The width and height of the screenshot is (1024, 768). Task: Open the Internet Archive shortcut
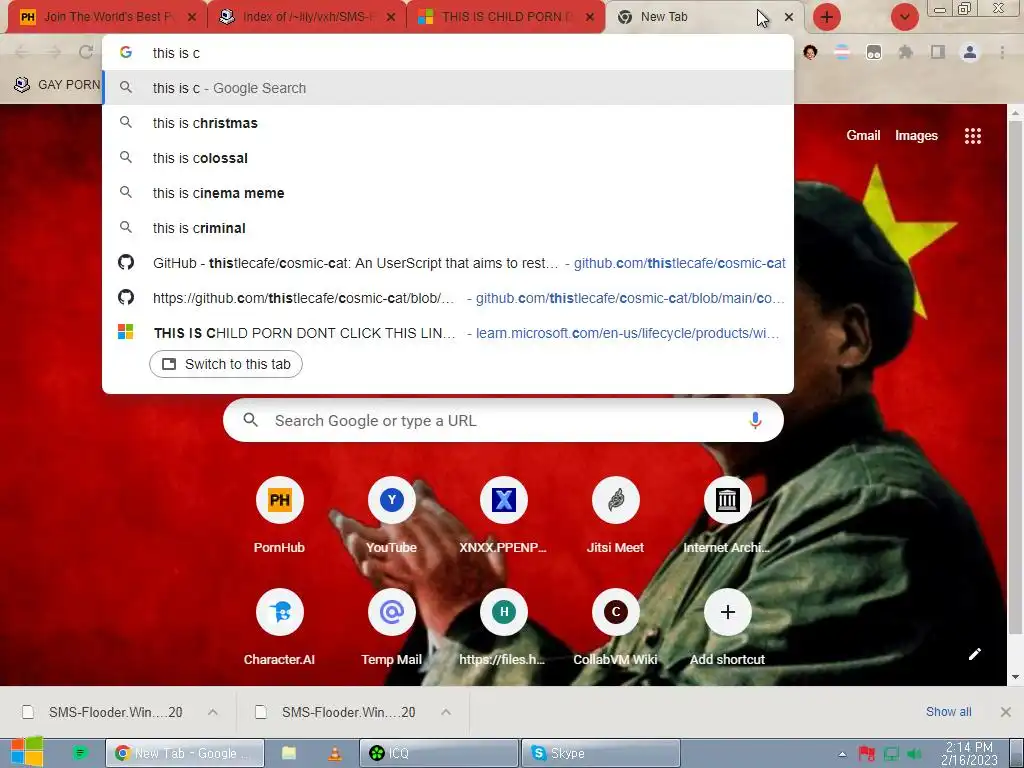728,501
